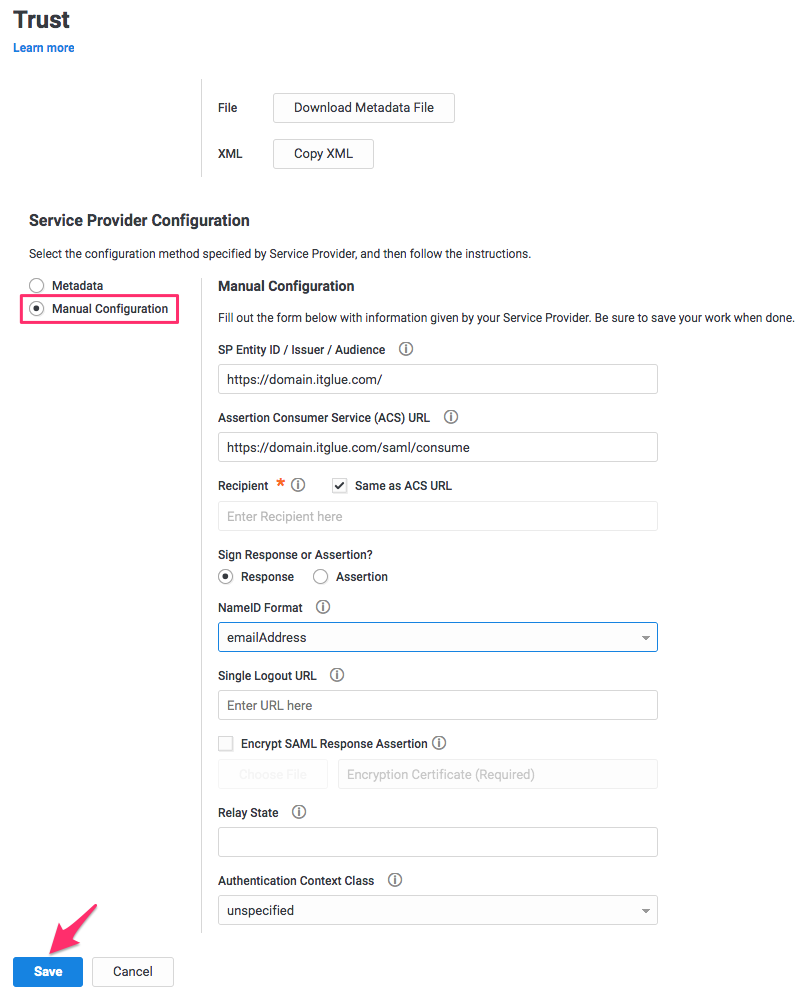
Task: Save the trust configuration
Action: coord(48,971)
